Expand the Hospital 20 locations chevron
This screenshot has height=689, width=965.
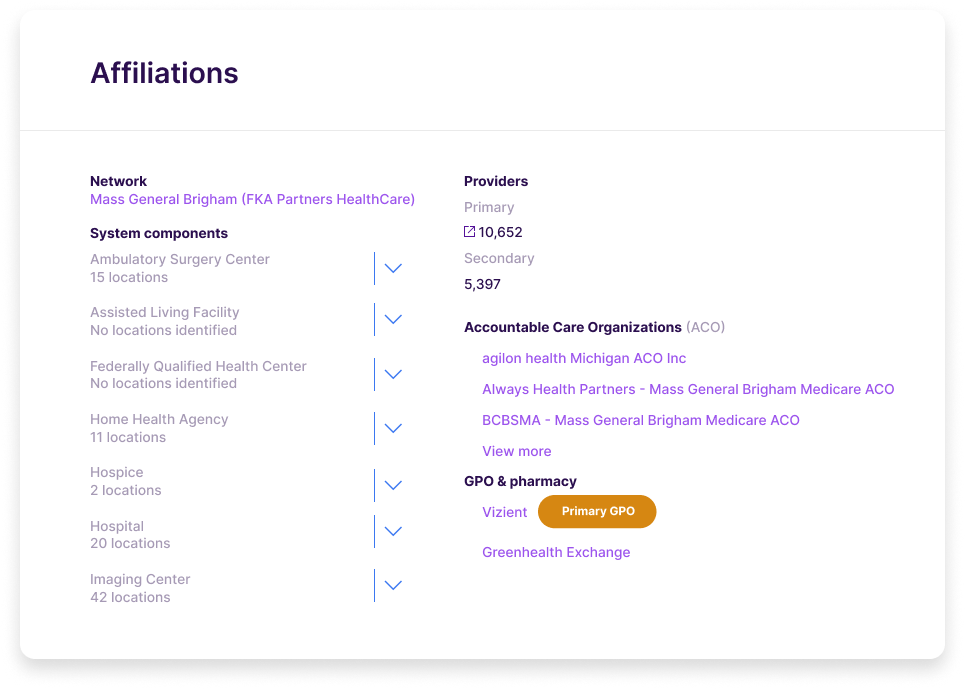tap(393, 532)
